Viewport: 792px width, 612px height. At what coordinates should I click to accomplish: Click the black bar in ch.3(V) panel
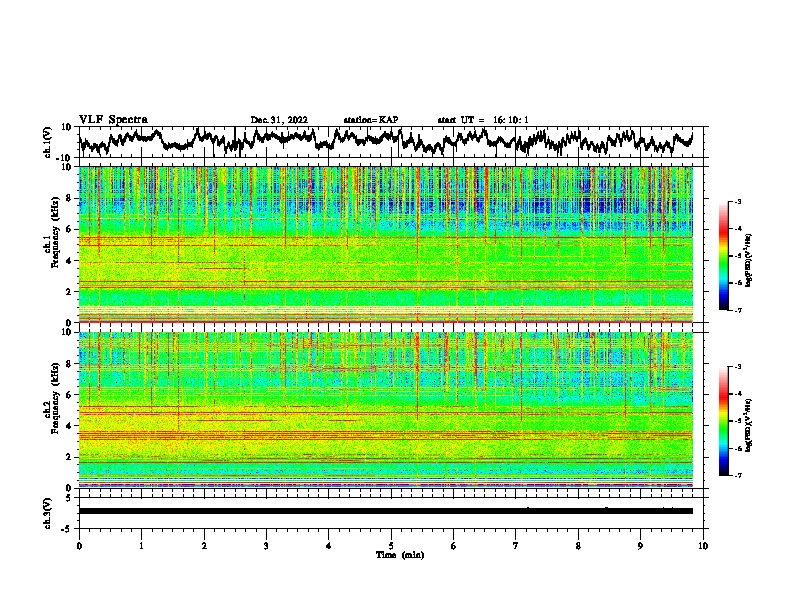coord(386,511)
